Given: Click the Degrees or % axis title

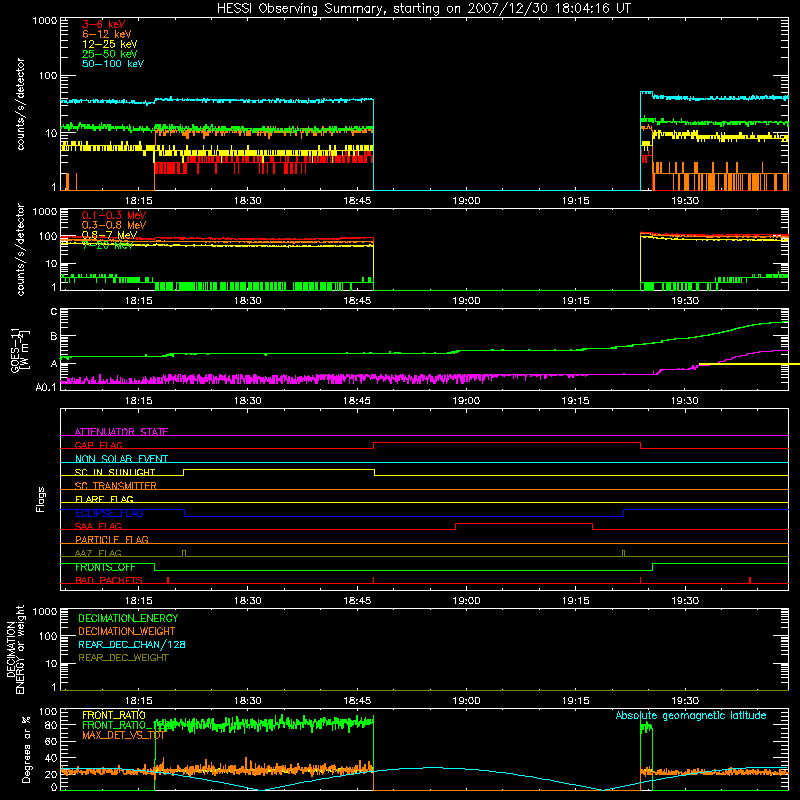Looking at the screenshot, I should [26, 749].
